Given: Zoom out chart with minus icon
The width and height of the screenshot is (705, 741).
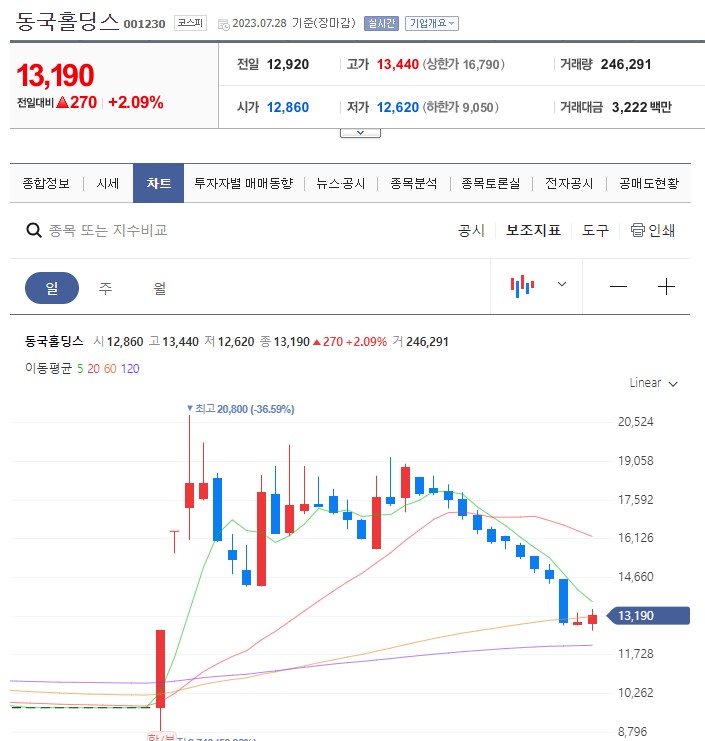Looking at the screenshot, I should tap(618, 286).
